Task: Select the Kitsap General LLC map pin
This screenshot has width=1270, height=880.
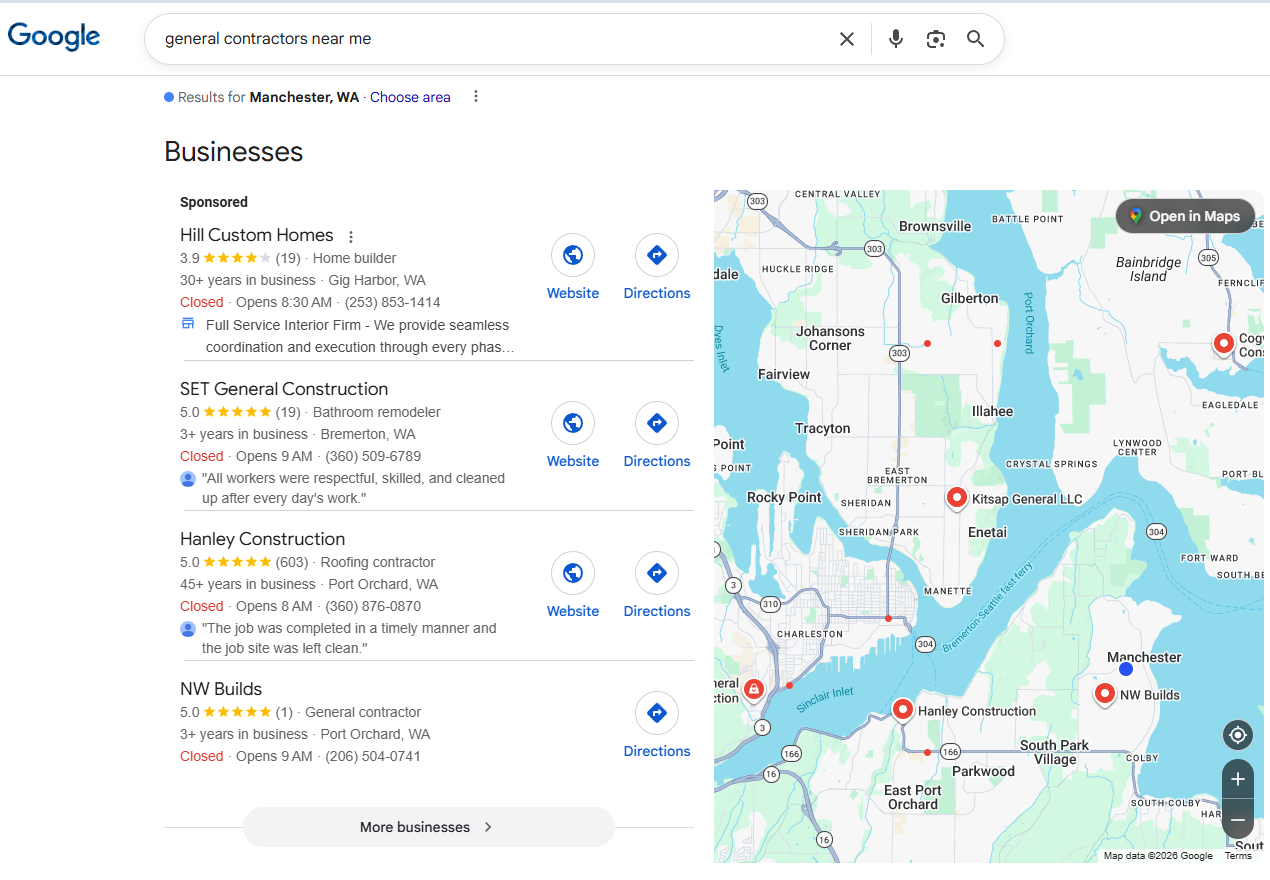Action: pos(956,497)
